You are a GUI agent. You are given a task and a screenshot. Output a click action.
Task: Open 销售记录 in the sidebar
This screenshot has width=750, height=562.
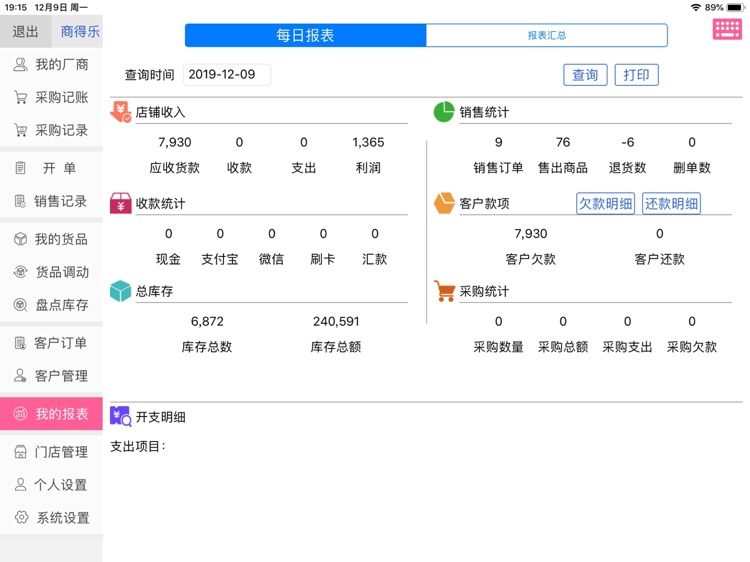coord(51,201)
